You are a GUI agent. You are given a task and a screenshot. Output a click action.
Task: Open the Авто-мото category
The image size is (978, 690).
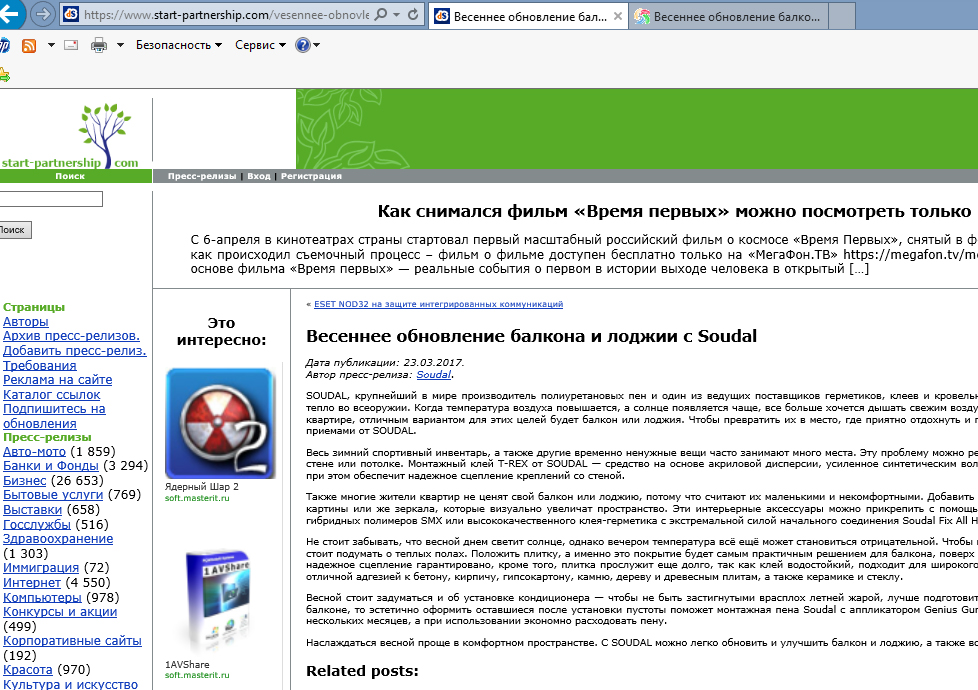(x=34, y=452)
